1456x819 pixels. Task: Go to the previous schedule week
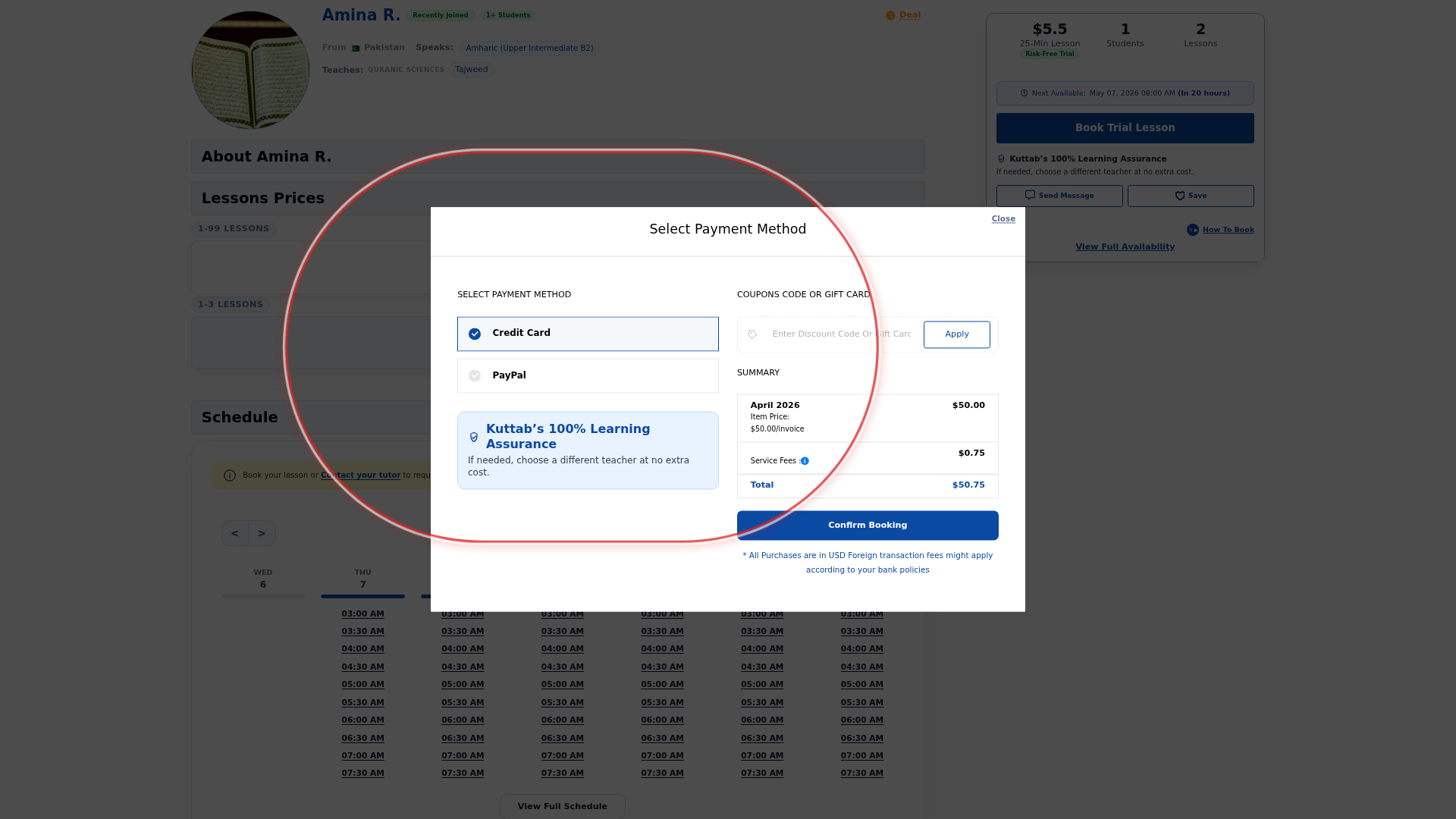[235, 533]
